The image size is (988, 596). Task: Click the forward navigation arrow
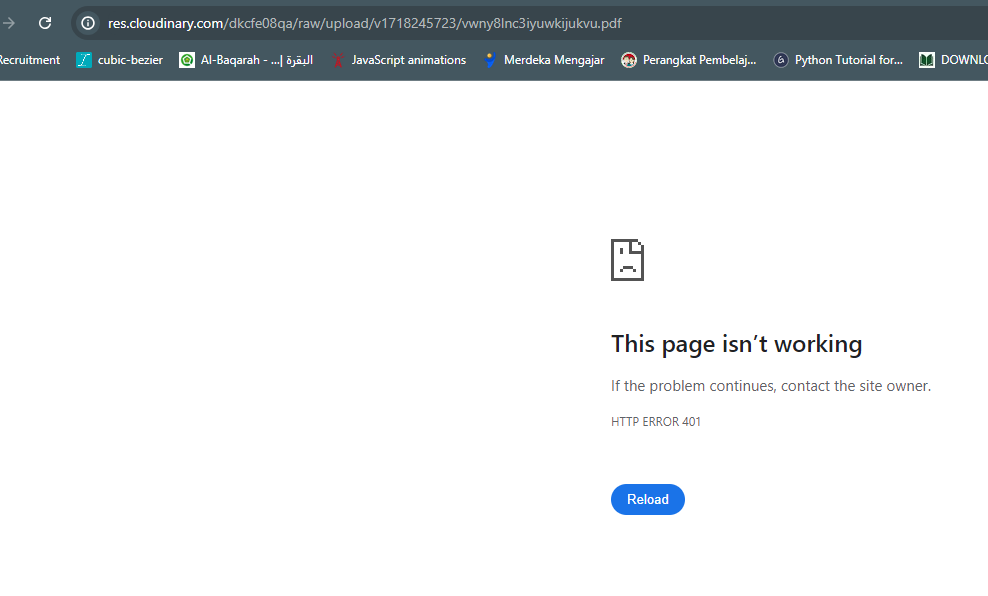9,23
